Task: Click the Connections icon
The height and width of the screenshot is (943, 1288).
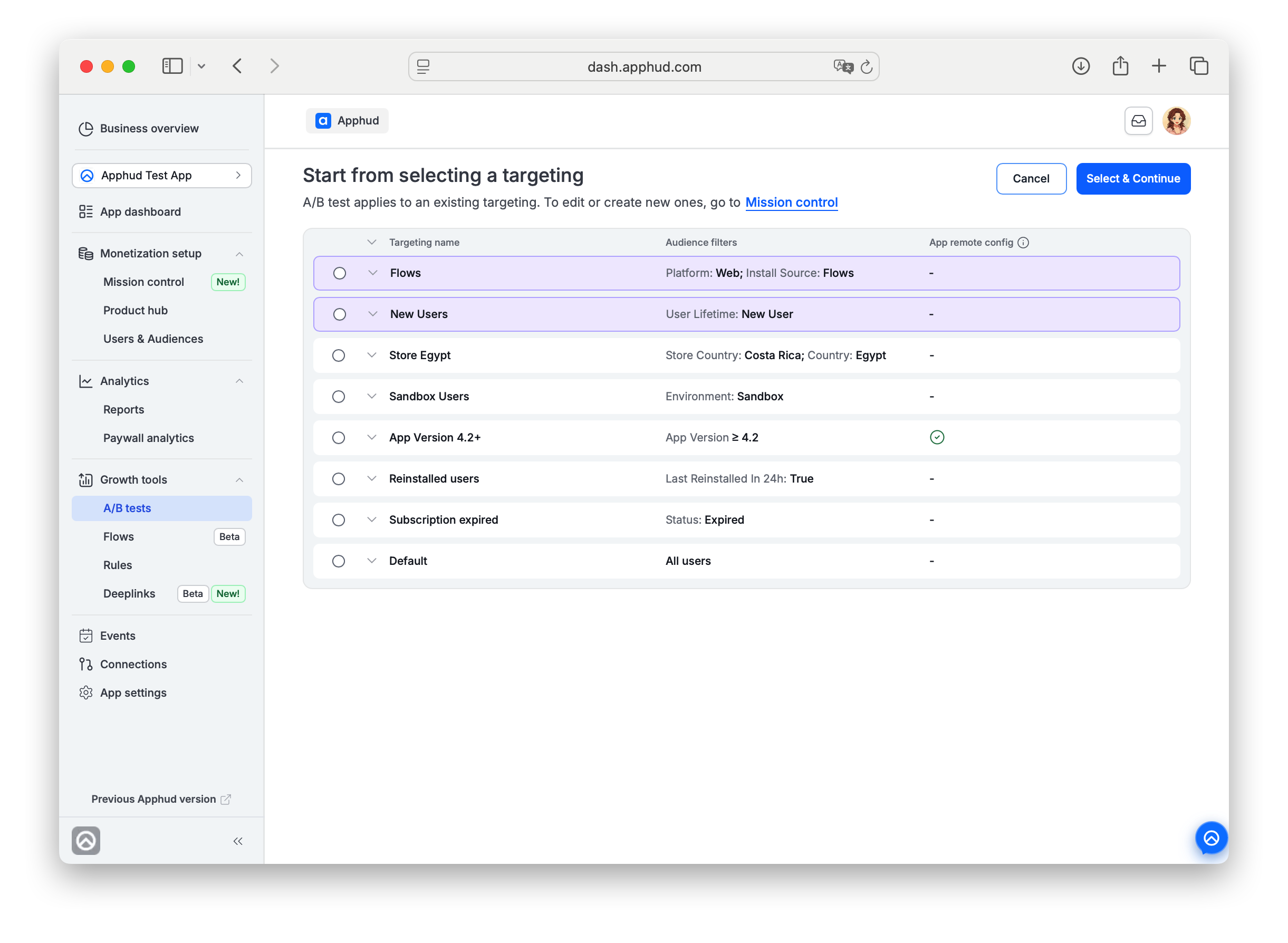Action: [85, 665]
